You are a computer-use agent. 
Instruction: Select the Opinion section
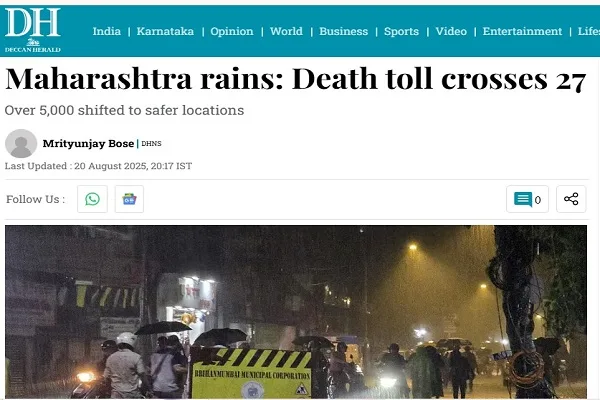click(232, 31)
